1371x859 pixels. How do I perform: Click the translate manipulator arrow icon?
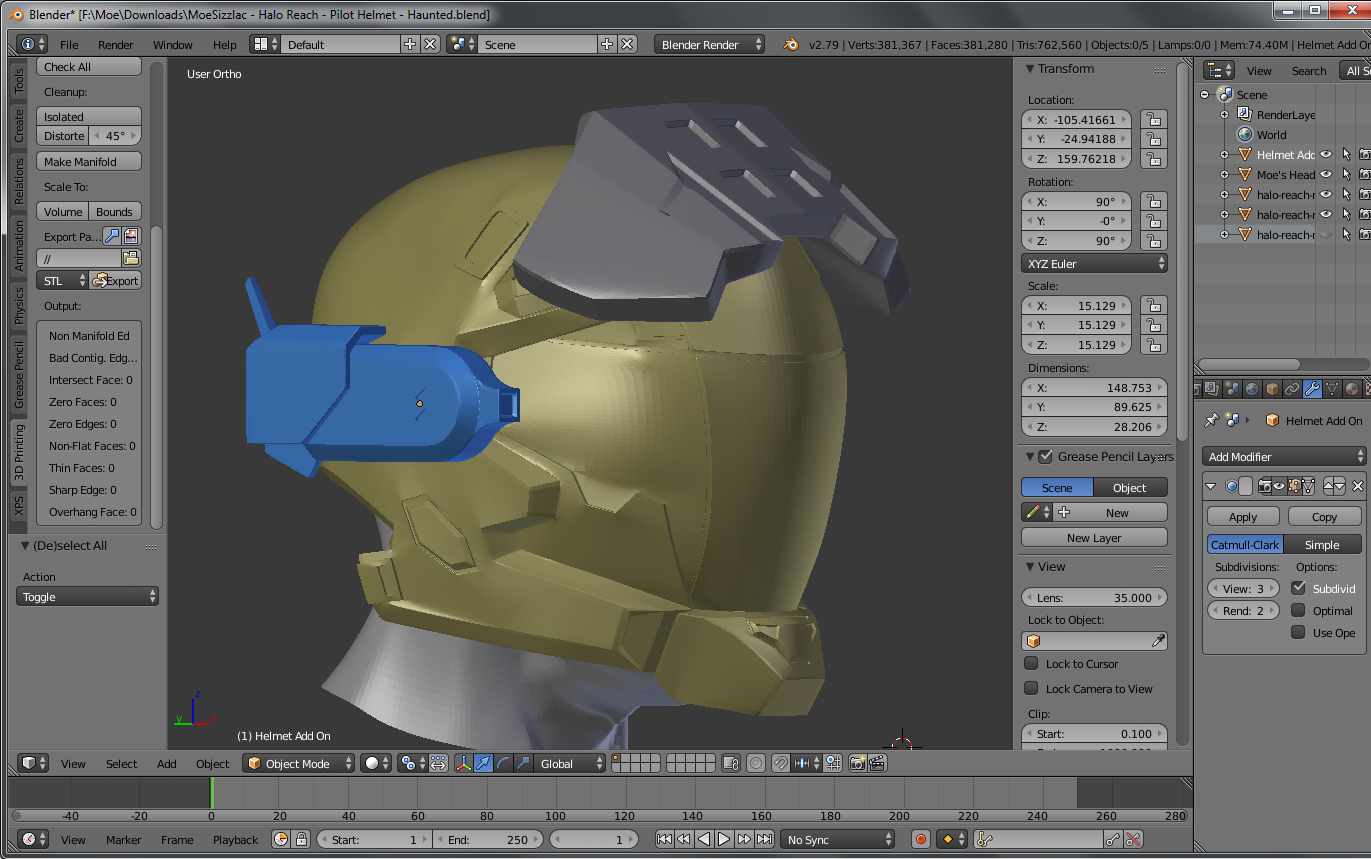tap(483, 763)
